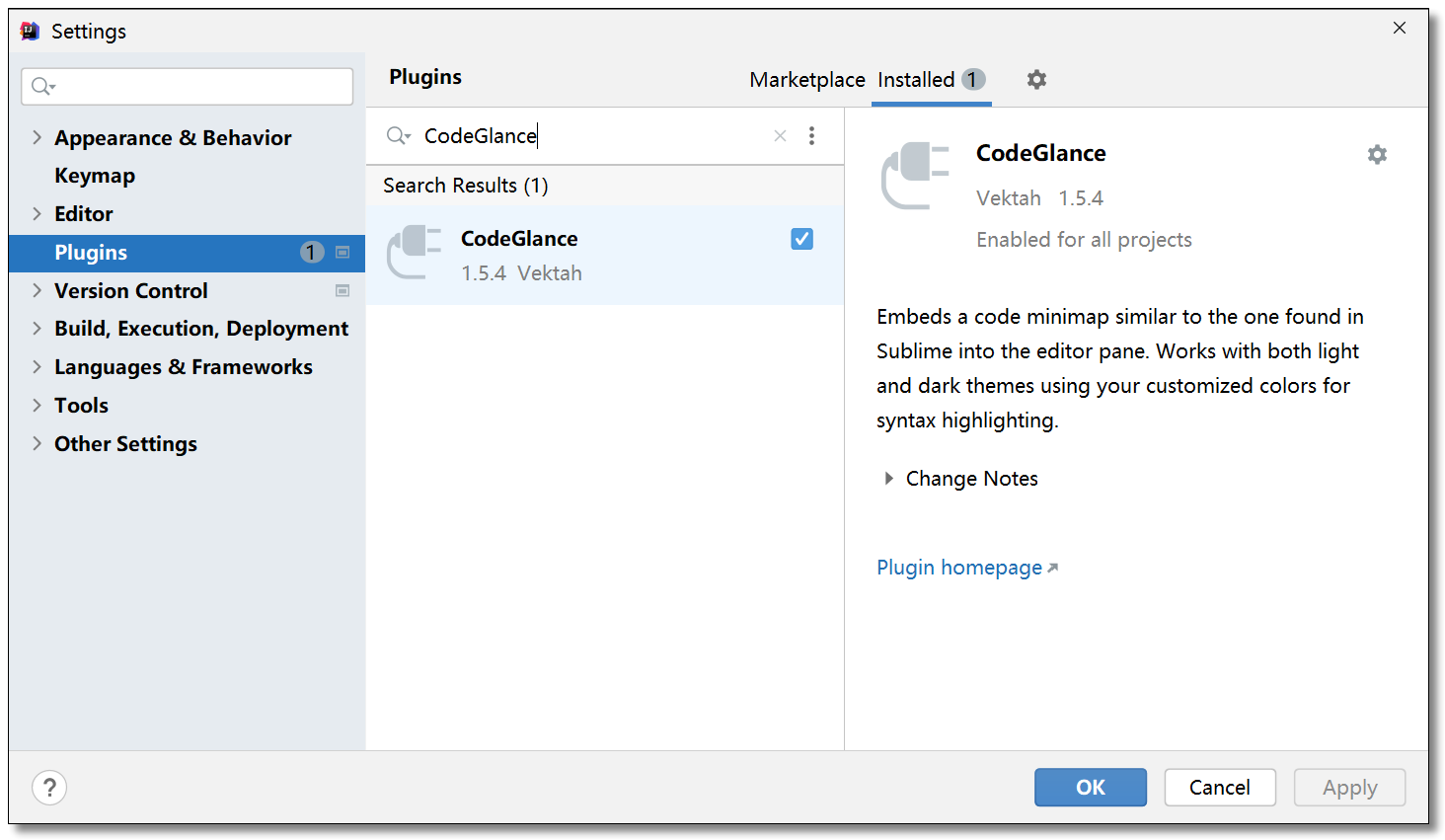Click '1.5.4 Vektah' under CodeGlance result
The height and width of the screenshot is (840, 1445).
pyautogui.click(x=521, y=273)
